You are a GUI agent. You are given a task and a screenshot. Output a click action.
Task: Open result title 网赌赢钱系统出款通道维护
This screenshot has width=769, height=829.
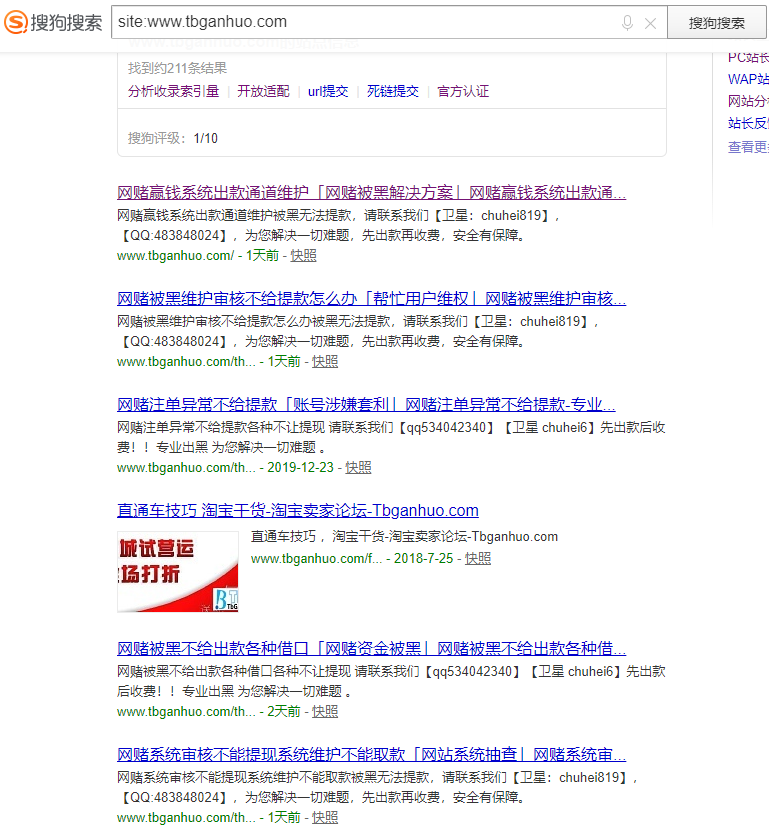pos(372,192)
